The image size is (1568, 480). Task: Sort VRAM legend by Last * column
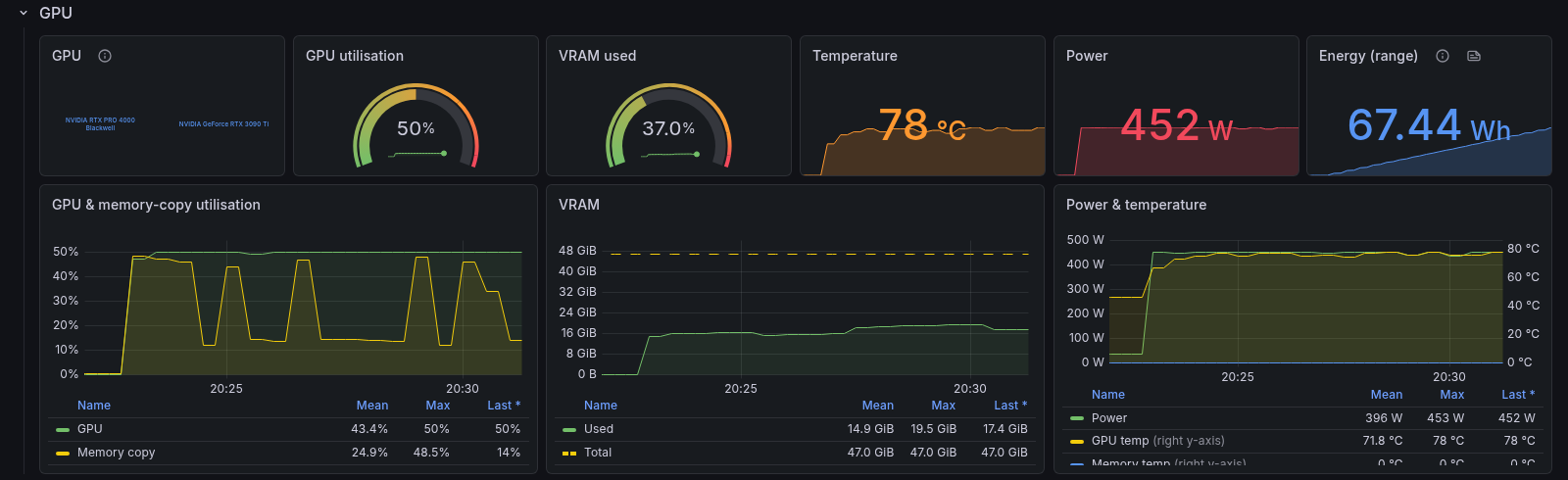(x=1010, y=406)
